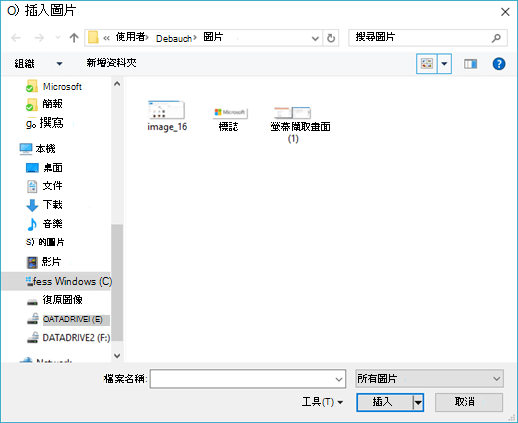
Task: Select the DATADRIVE2 (F:) drive
Action: coord(68,338)
